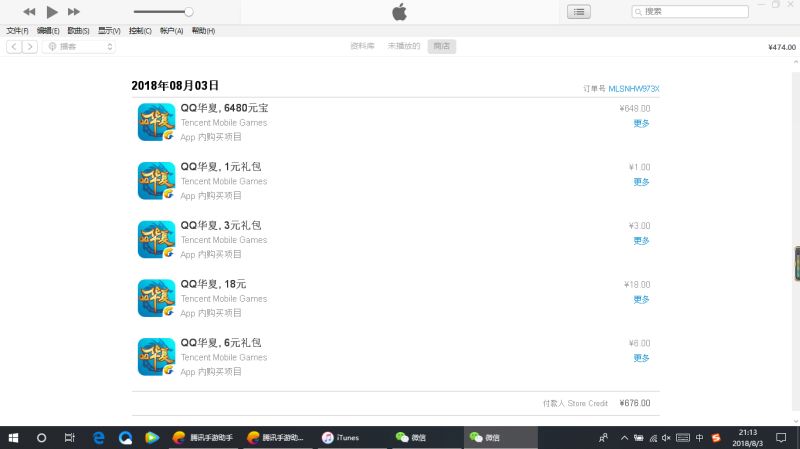
Task: Click QQ华夏 icon for 18元 item
Action: [x=156, y=298]
